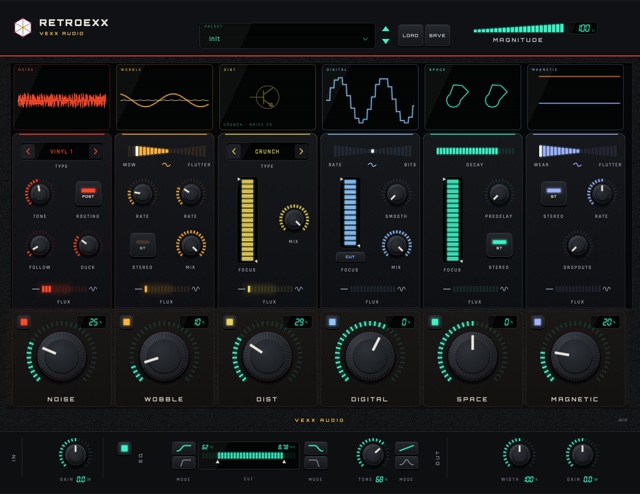This screenshot has width=640, height=494.
Task: Select the bell tone mode icon
Action: pos(407,463)
